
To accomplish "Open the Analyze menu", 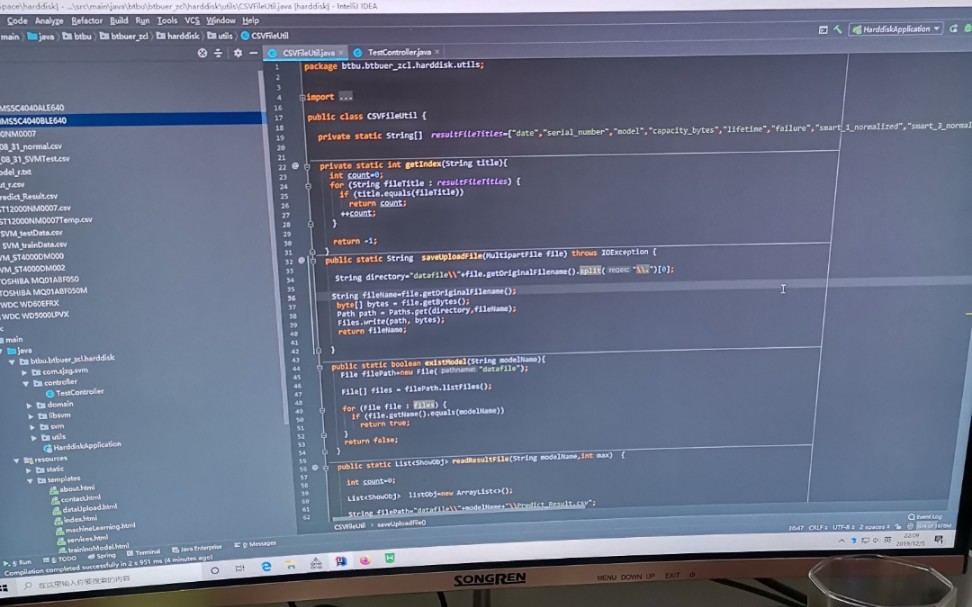I will pos(49,20).
